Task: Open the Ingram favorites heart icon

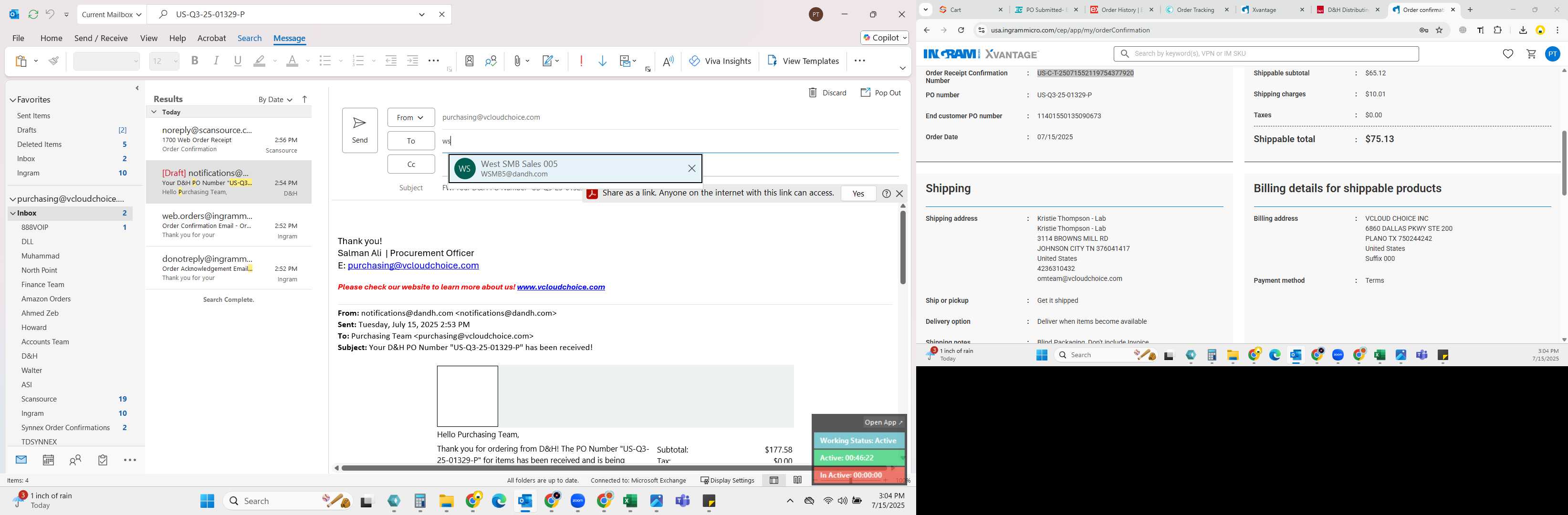Action: click(1508, 54)
